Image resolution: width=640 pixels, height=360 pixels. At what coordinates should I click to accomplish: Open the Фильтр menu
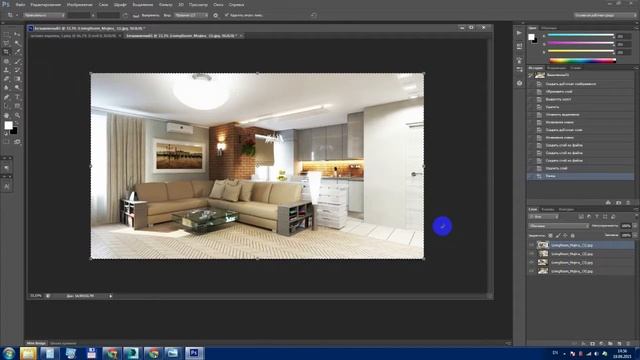pos(165,4)
